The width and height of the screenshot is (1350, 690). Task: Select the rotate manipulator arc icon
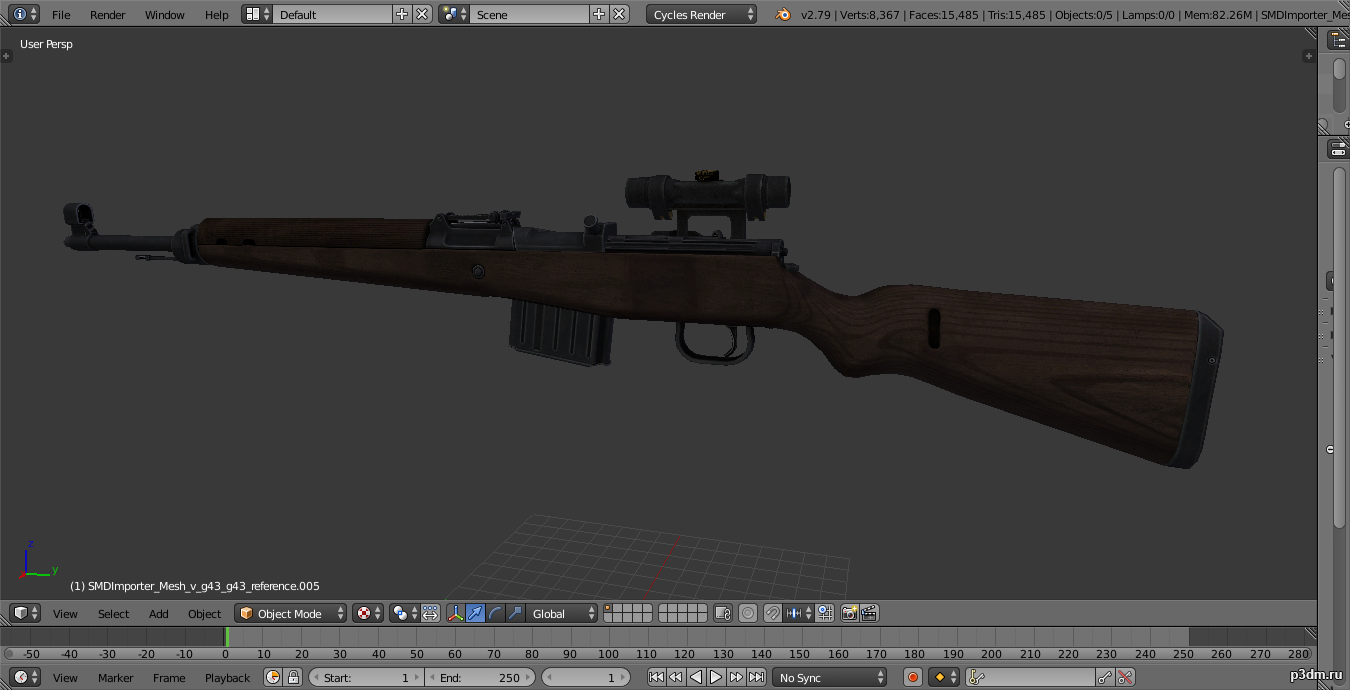pyautogui.click(x=495, y=613)
